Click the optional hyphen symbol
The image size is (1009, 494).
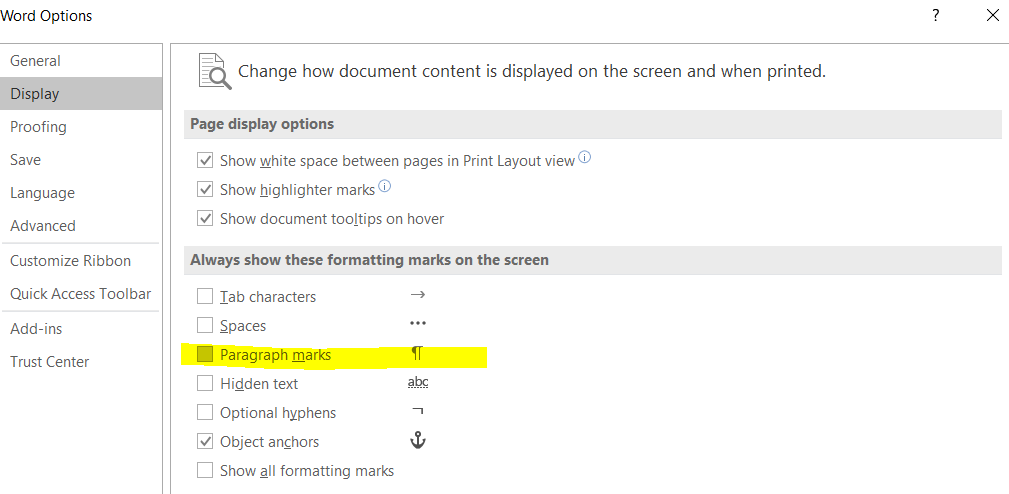(418, 410)
